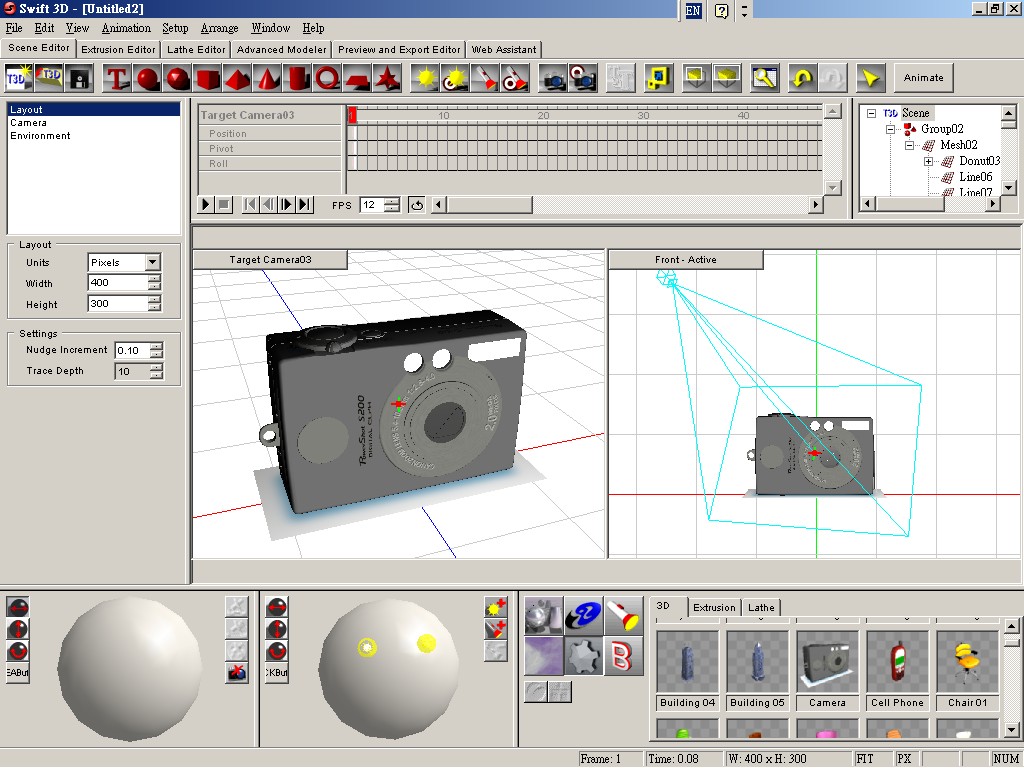Screen dimensions: 1024x768
Task: Open Target Camera03 viewport menu
Action: pos(270,259)
